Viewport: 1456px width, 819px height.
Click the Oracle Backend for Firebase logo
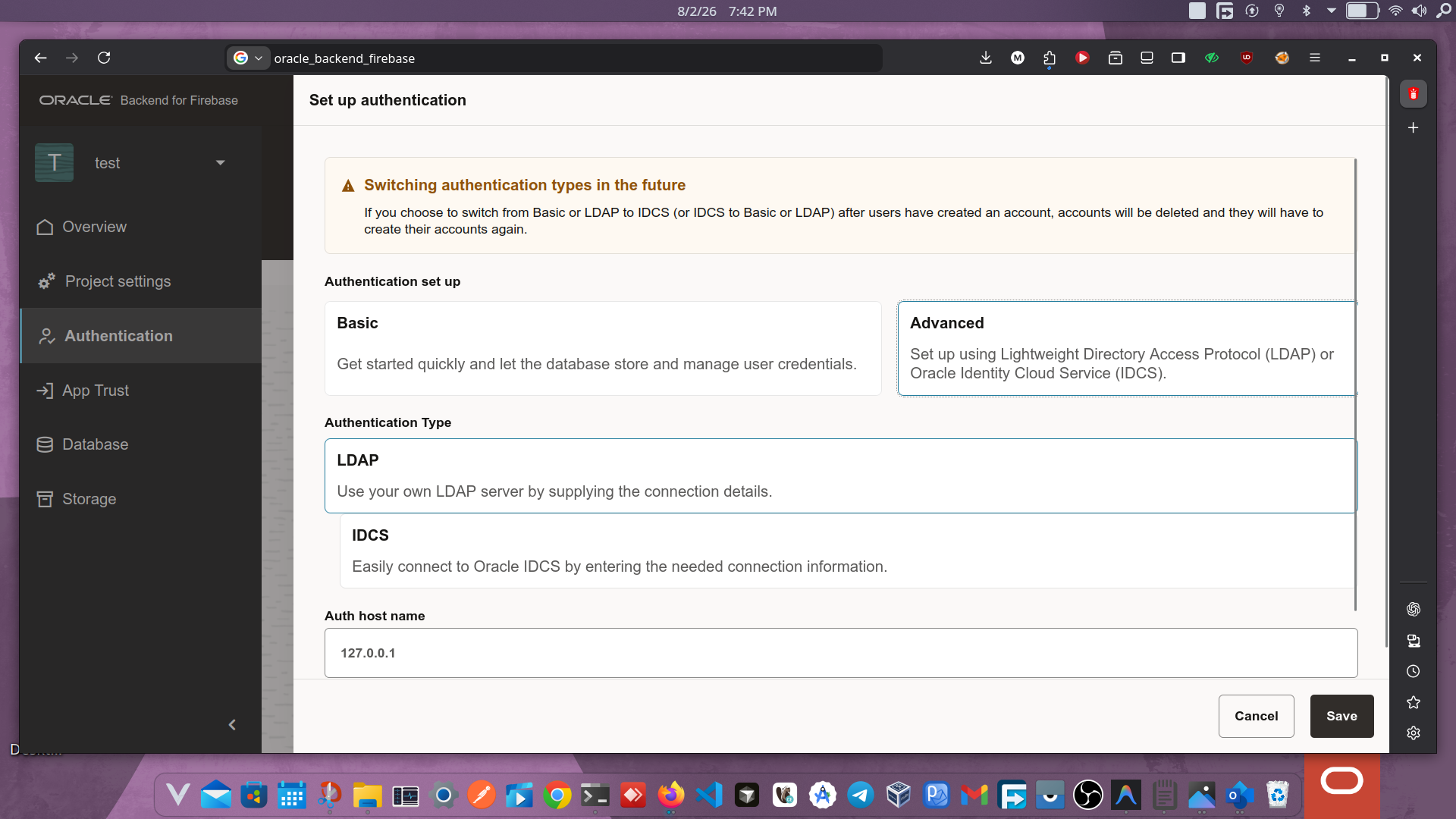pos(139,100)
